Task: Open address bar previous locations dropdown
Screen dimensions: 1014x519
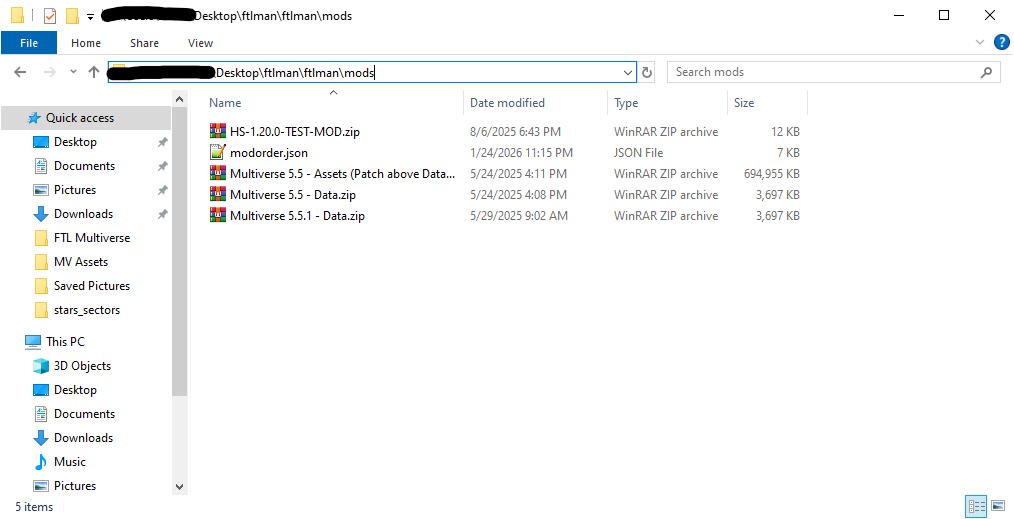Action: point(627,72)
